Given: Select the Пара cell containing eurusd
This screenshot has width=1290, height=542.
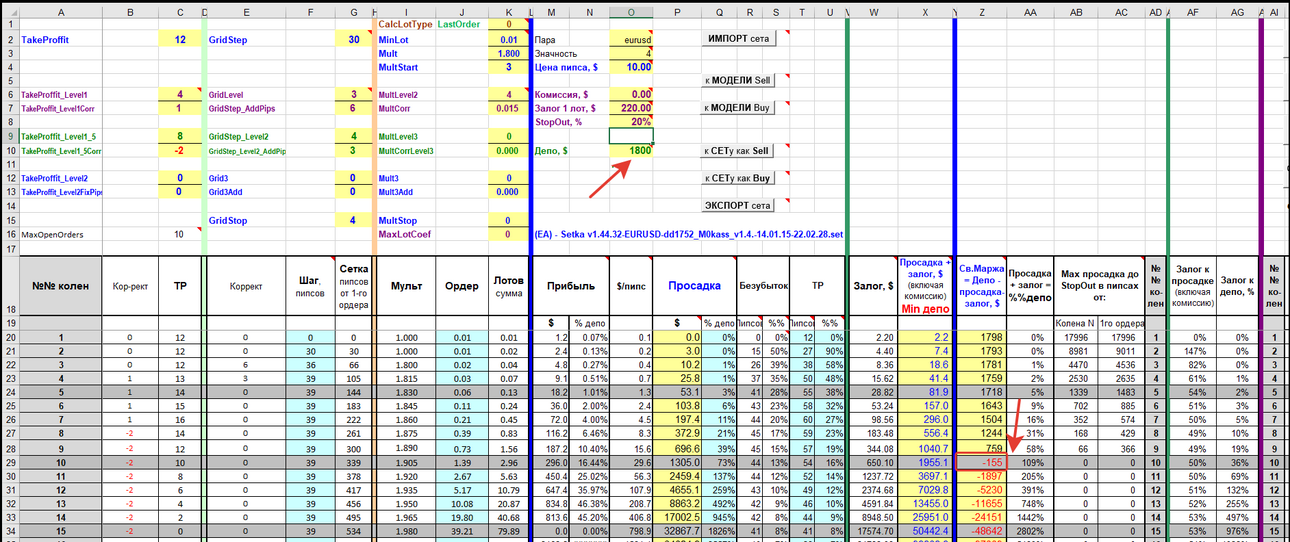Looking at the screenshot, I should point(631,39).
